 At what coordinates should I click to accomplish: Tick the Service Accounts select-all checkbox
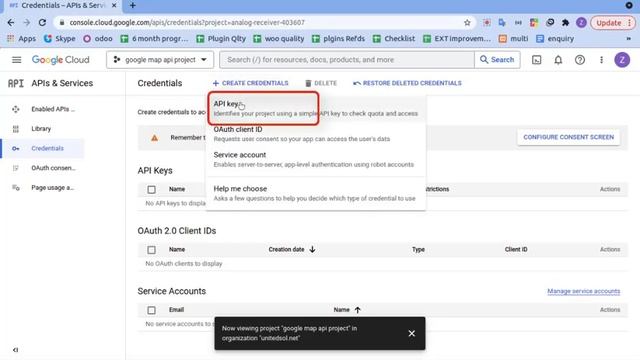pos(151,310)
